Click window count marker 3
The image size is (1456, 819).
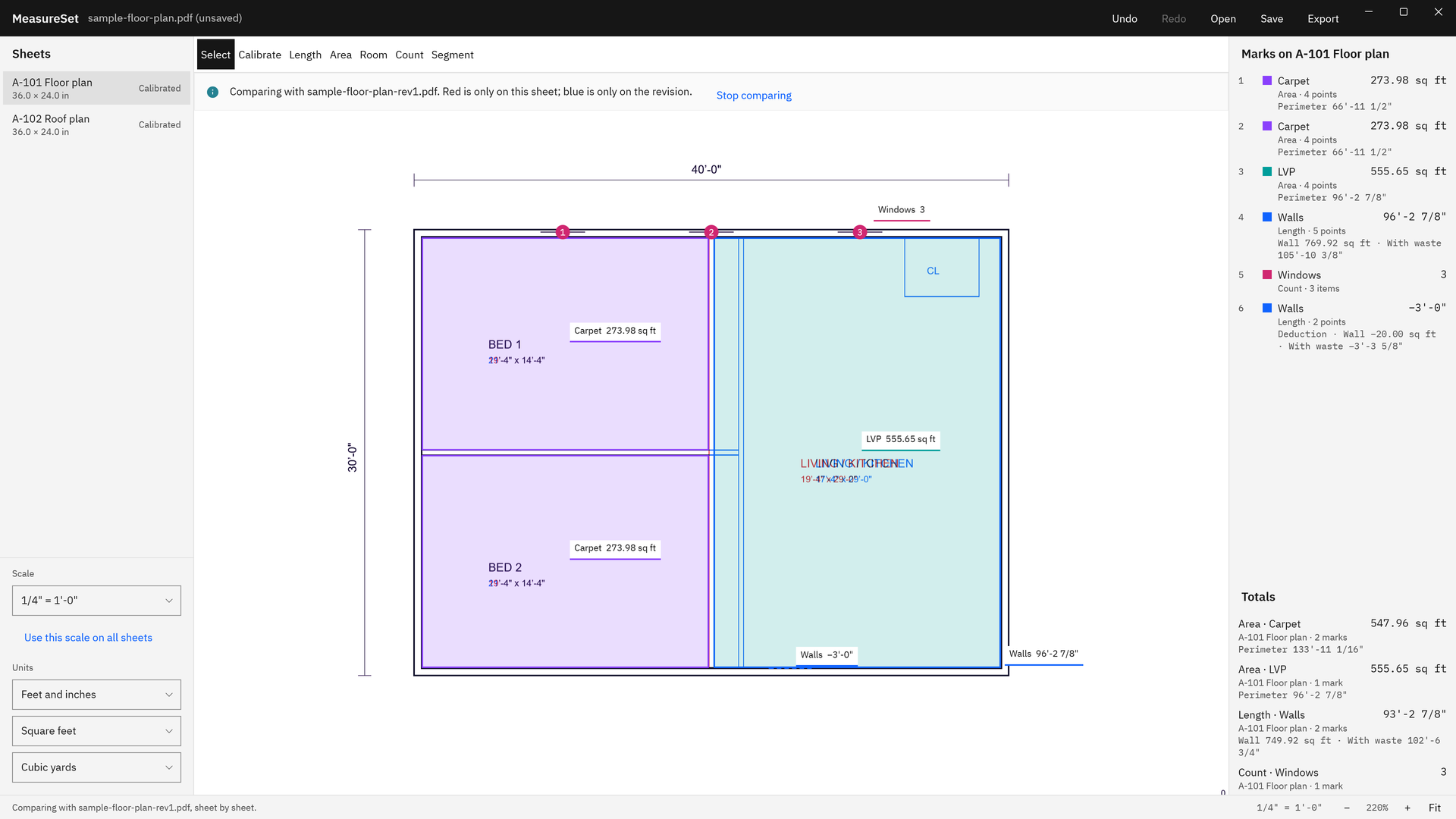pyautogui.click(x=860, y=232)
